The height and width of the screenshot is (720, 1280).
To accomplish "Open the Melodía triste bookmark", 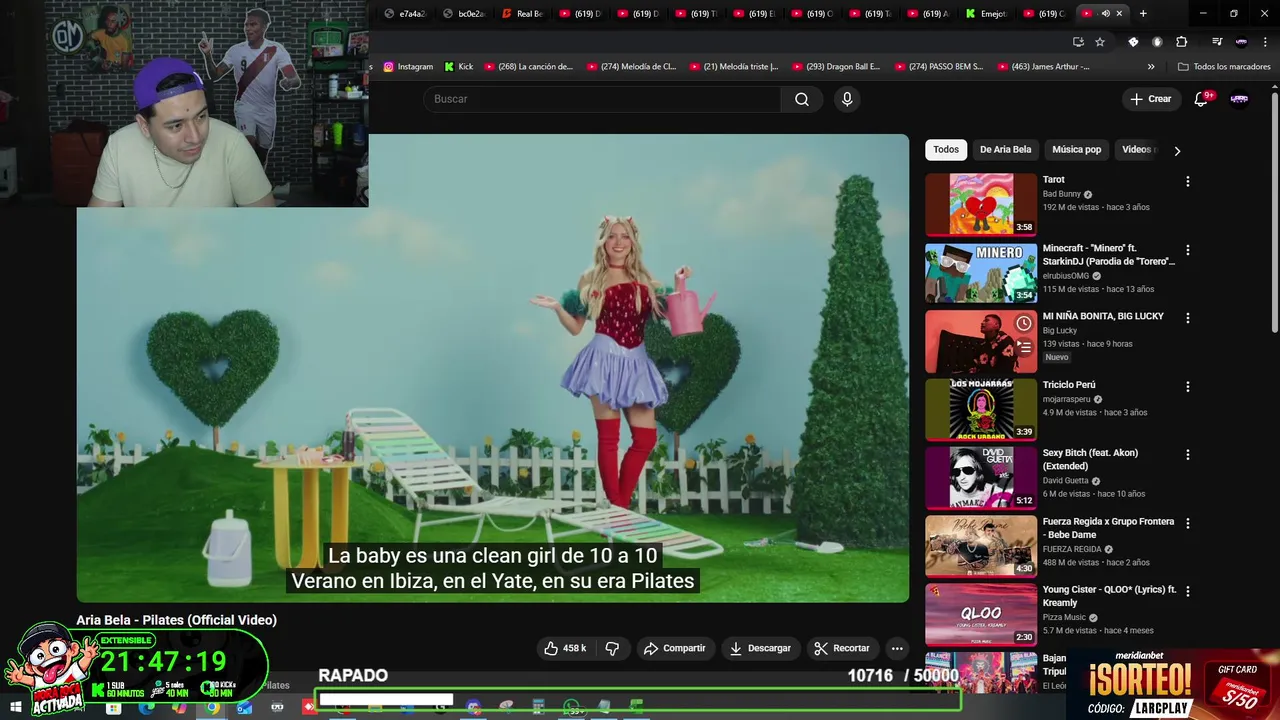I will (x=735, y=67).
